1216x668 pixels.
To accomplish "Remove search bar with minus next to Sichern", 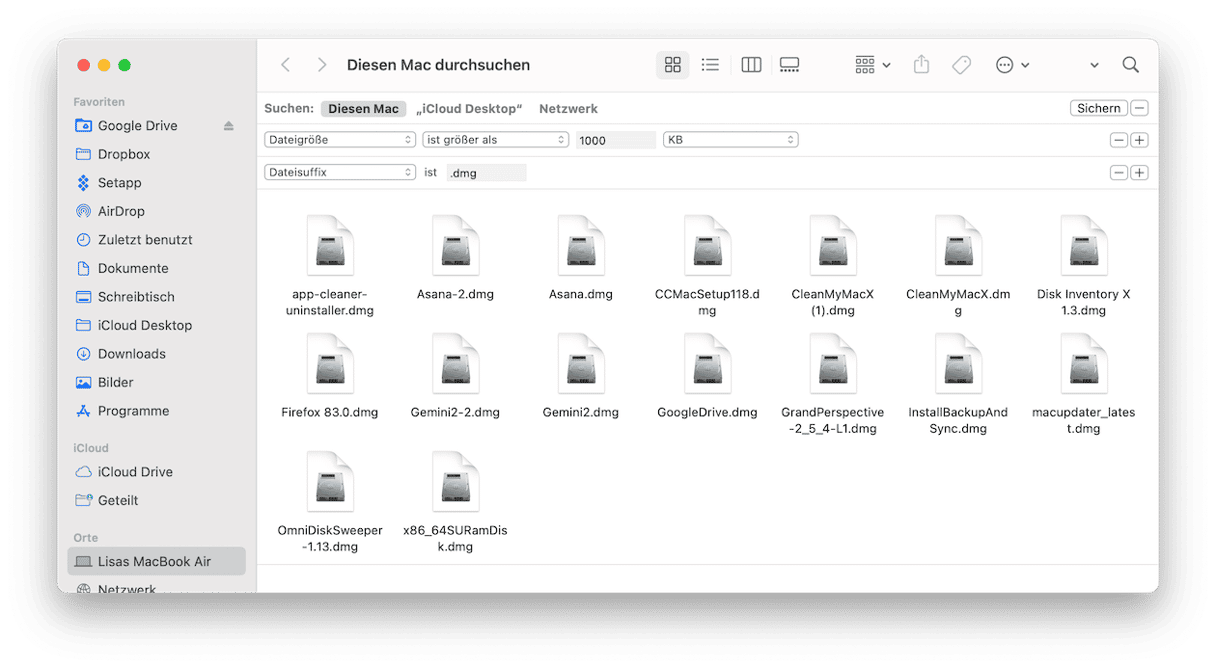I will click(1140, 108).
